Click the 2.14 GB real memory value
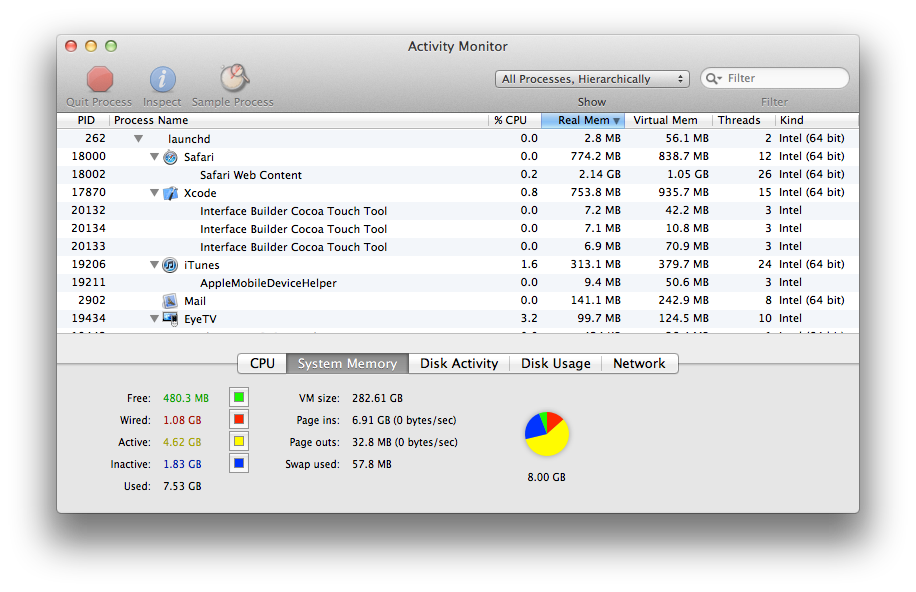916x592 pixels. click(599, 174)
